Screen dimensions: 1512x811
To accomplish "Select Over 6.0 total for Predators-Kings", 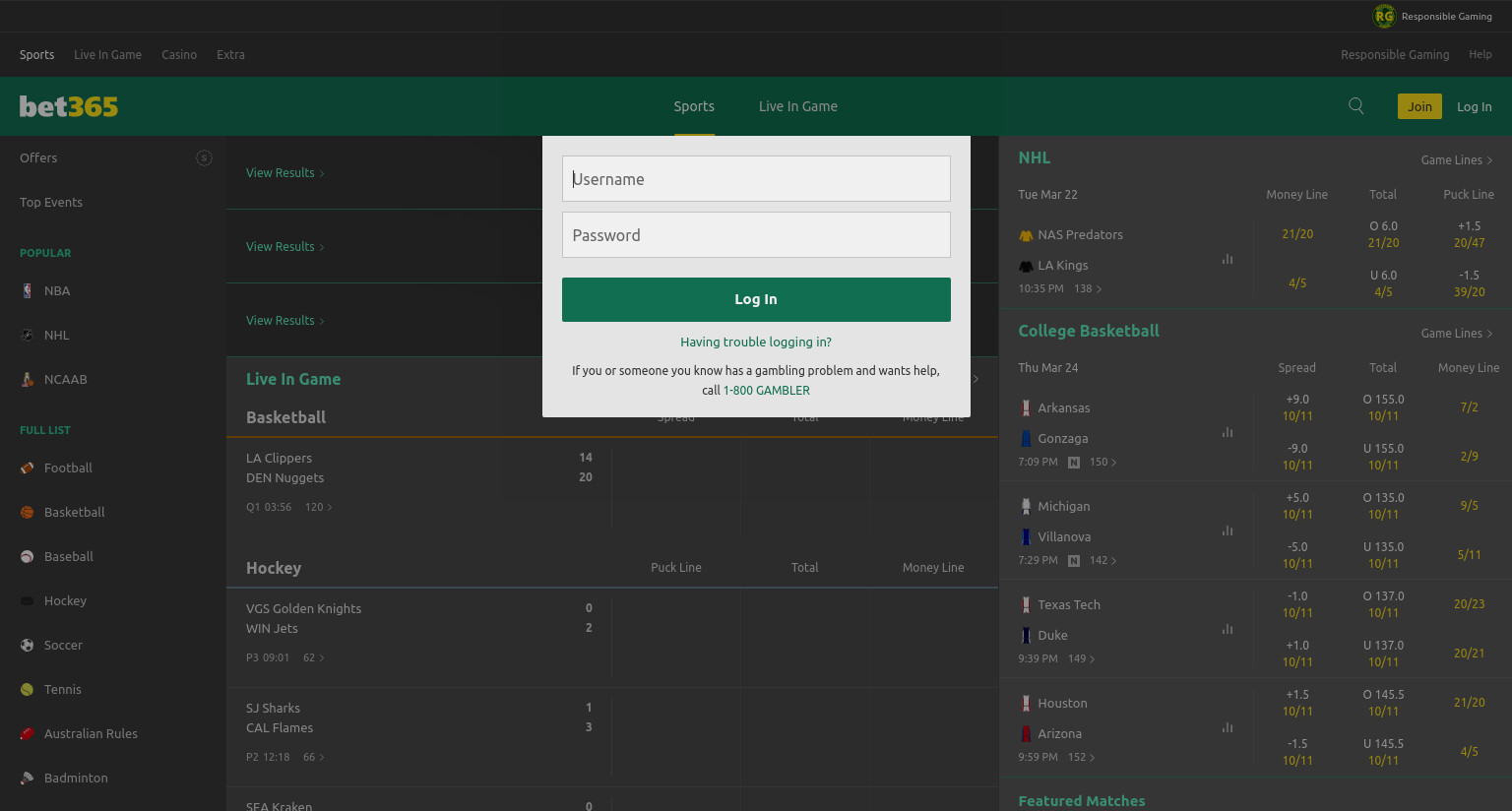I will coord(1383,234).
